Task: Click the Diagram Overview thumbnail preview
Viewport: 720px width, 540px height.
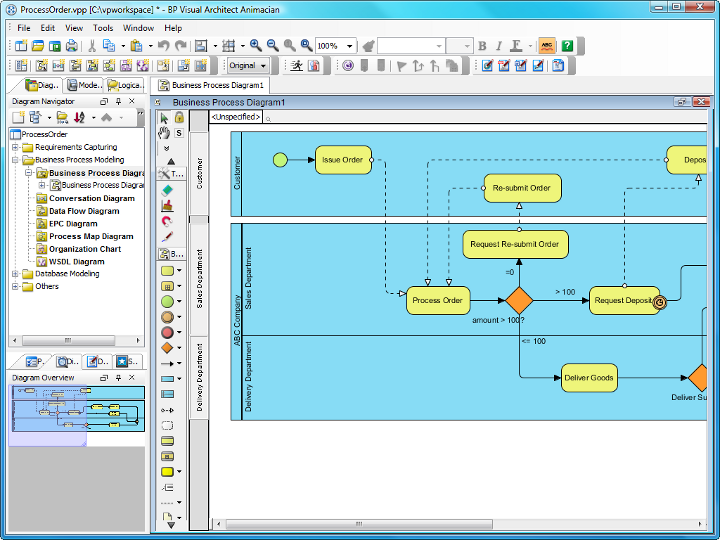Action: [78, 409]
